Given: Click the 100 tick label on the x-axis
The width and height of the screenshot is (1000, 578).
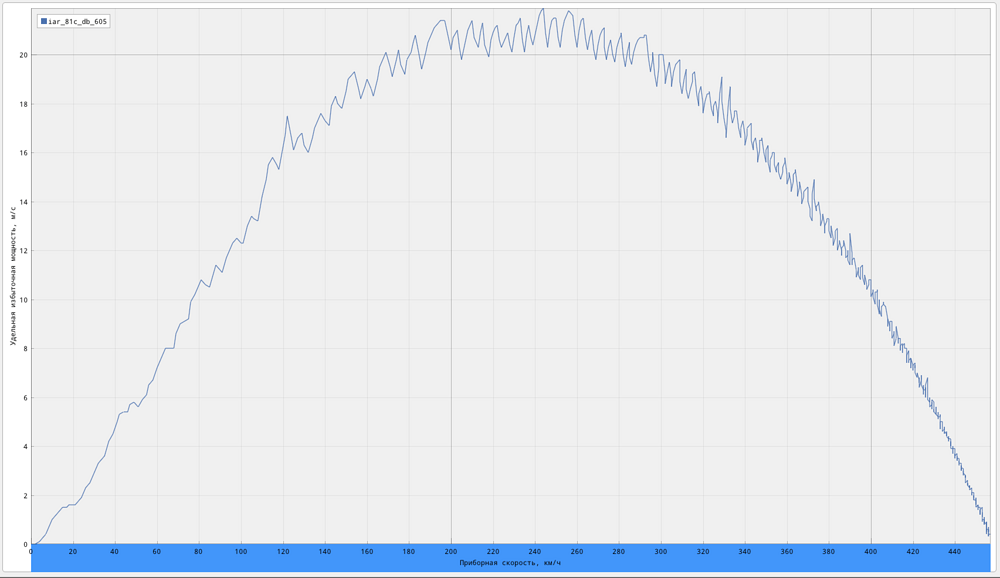Looking at the screenshot, I should pos(241,551).
